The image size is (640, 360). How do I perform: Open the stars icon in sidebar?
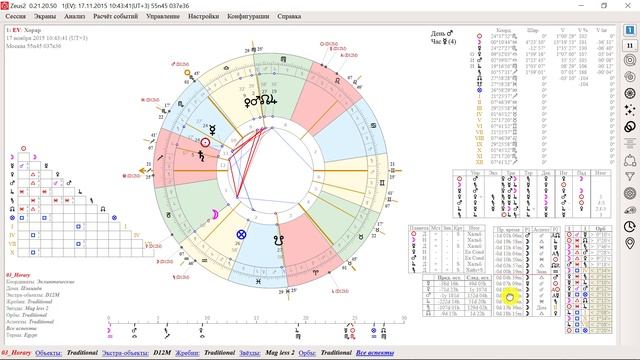coord(630,110)
